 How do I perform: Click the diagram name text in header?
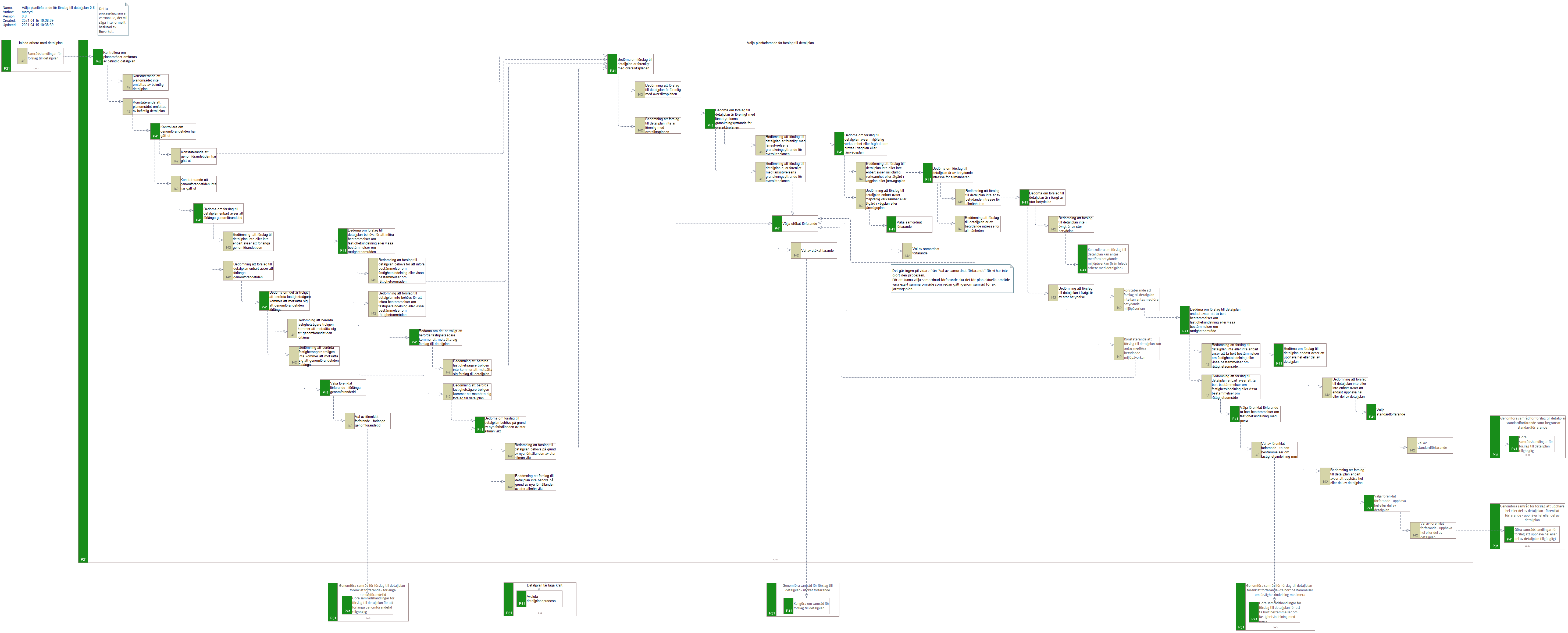(58, 8)
